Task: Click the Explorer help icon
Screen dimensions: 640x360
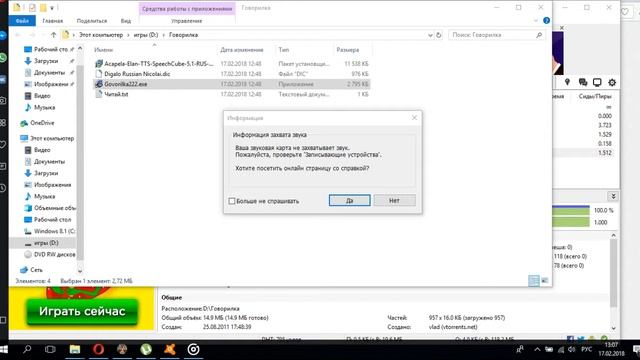Action: point(547,21)
